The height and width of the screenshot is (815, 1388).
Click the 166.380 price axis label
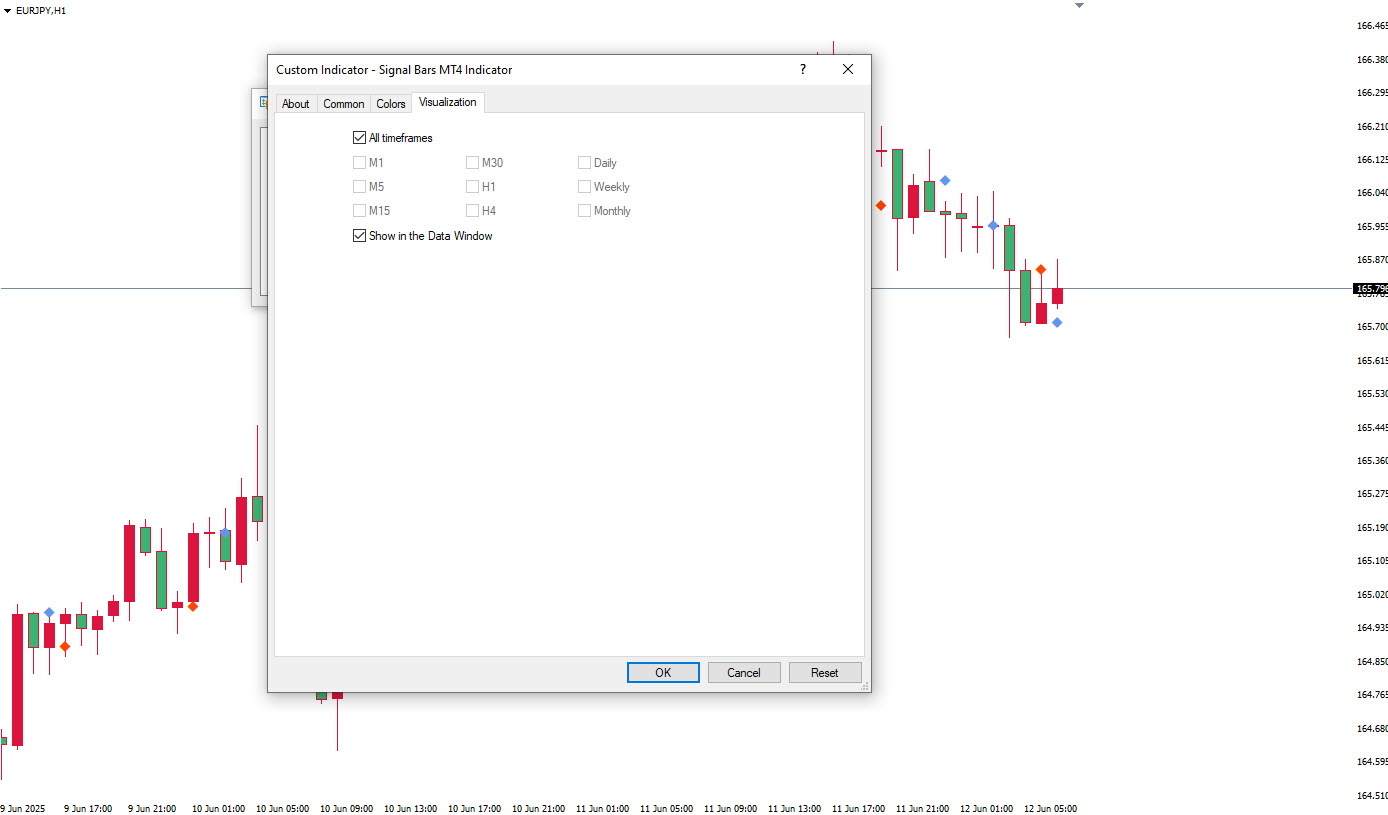pyautogui.click(x=1372, y=59)
